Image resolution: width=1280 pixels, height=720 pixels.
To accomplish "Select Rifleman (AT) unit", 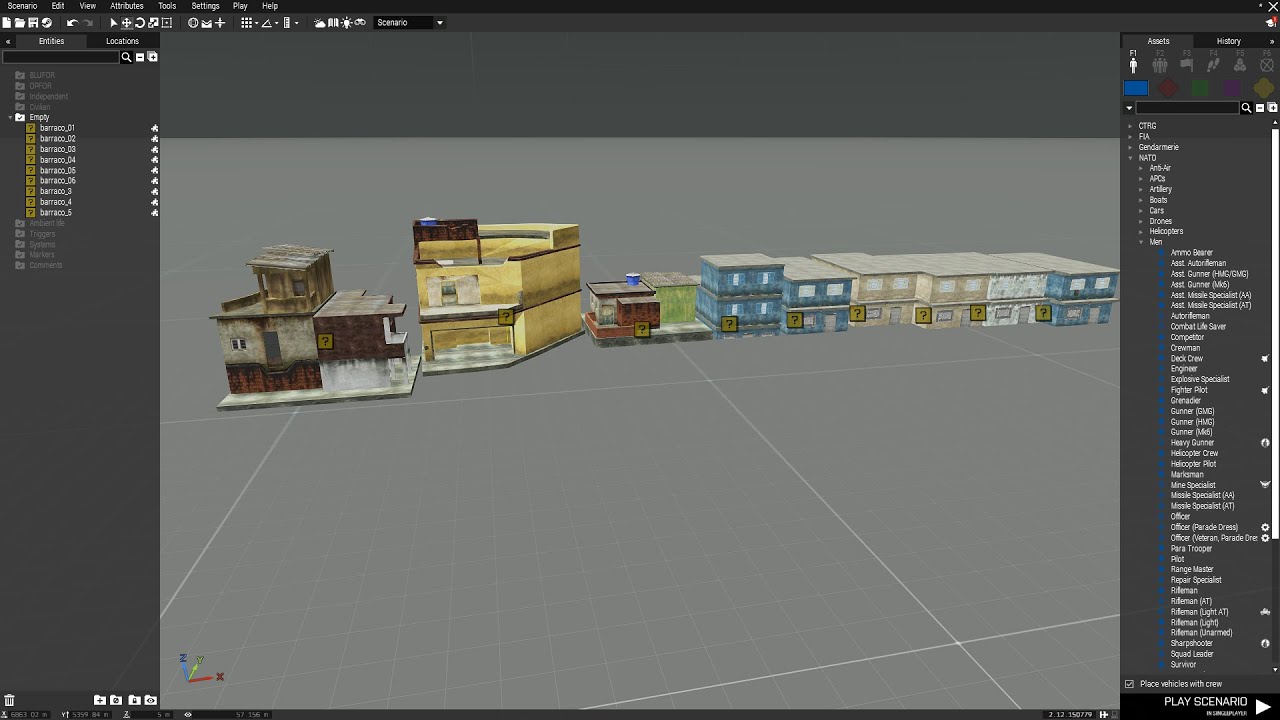I will click(1191, 601).
